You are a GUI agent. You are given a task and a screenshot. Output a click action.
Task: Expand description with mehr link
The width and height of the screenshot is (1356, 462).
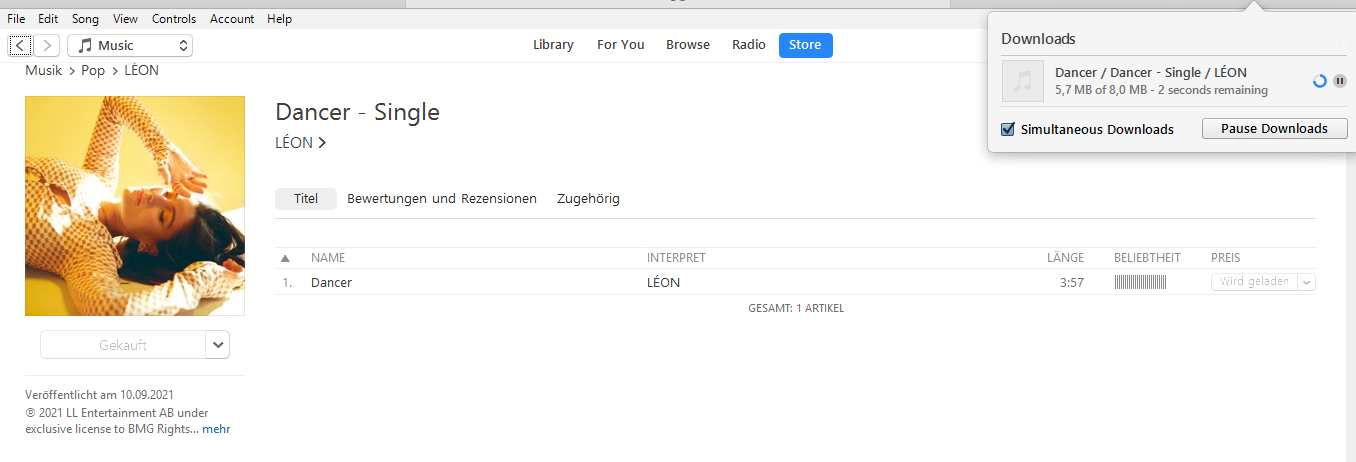(216, 429)
